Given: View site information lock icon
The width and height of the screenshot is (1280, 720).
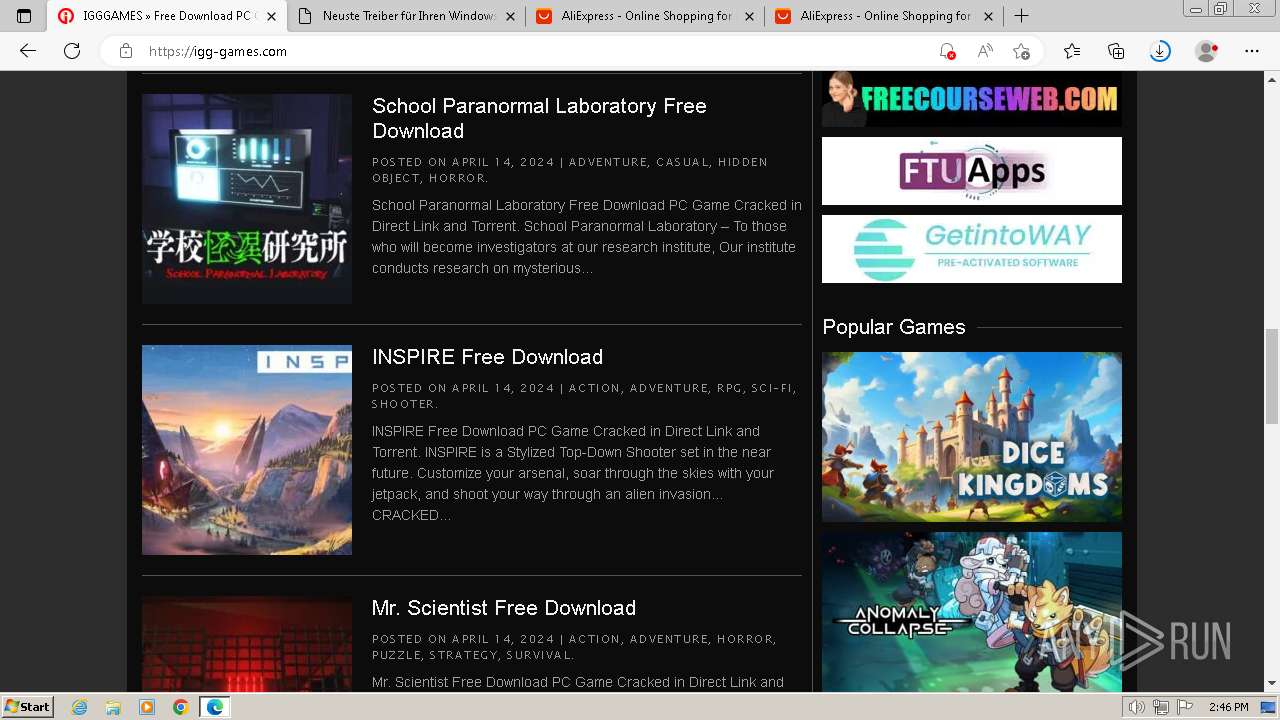Looking at the screenshot, I should (125, 51).
